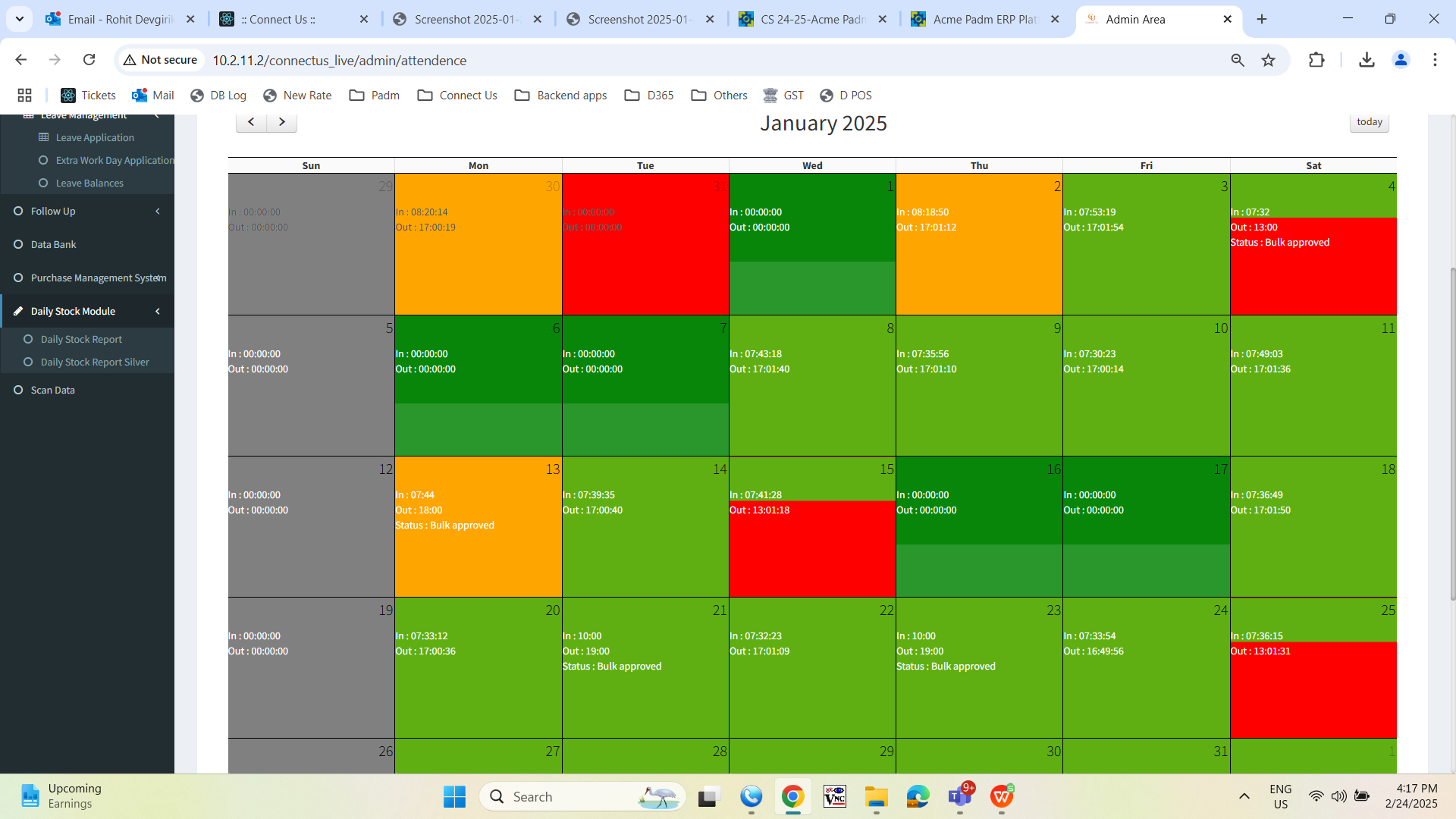
Task: Bookmark this page with star icon
Action: click(x=1268, y=60)
